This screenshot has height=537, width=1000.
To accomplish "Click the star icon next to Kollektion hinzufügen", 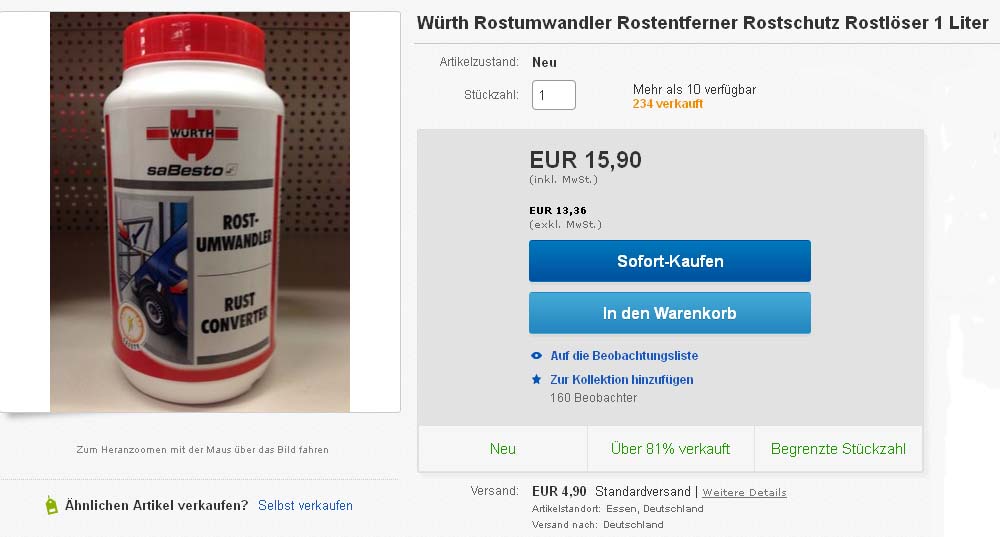I will point(536,379).
